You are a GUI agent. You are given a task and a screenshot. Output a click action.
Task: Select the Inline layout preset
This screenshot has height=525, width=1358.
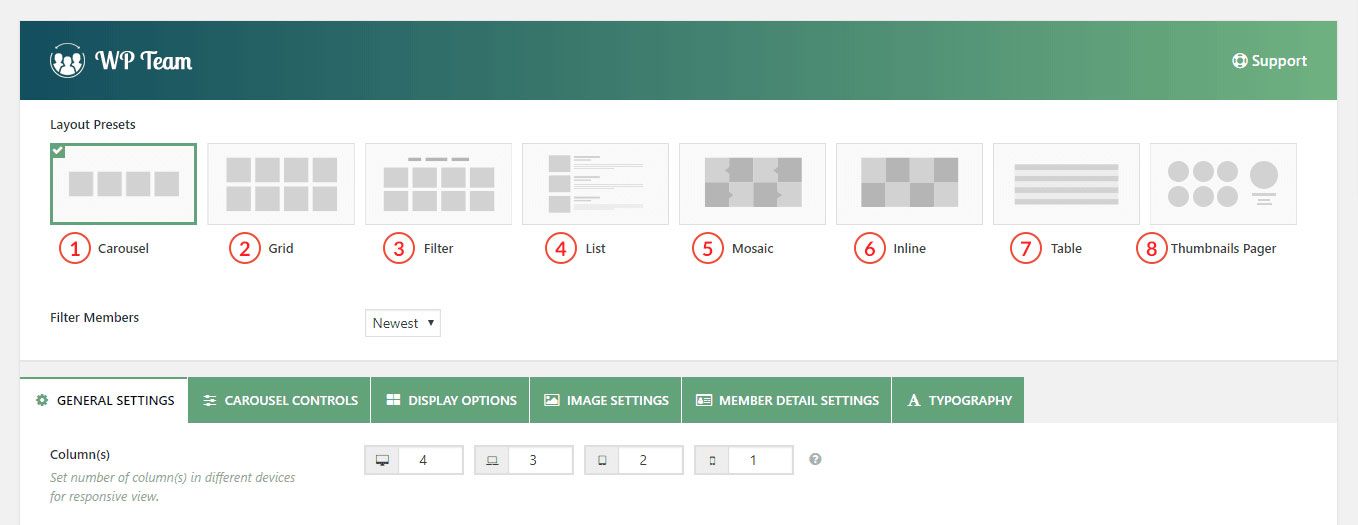pyautogui.click(x=909, y=184)
